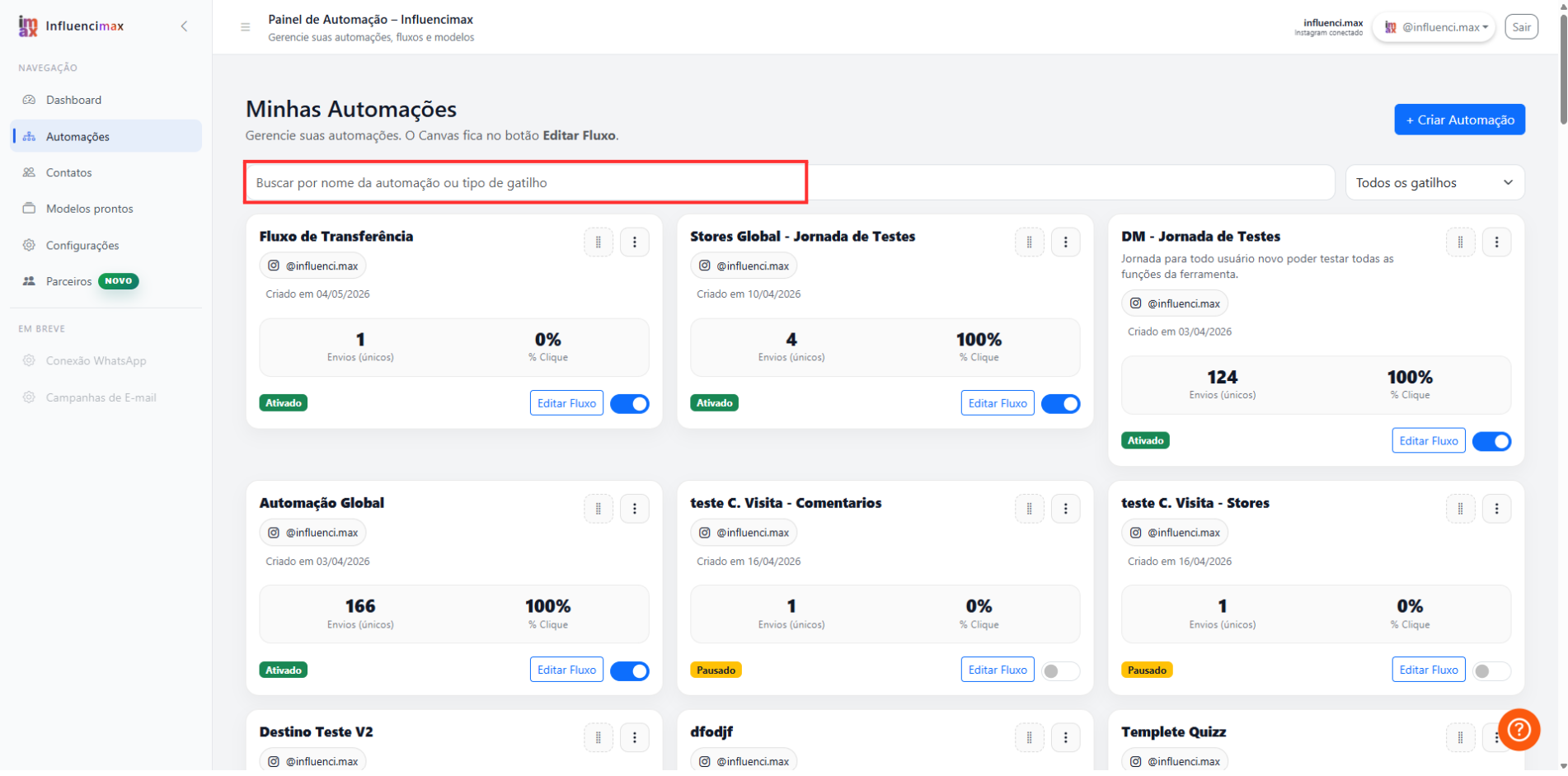Click the hamburger menu icon in header
This screenshot has width=1568, height=776.
coord(245,27)
